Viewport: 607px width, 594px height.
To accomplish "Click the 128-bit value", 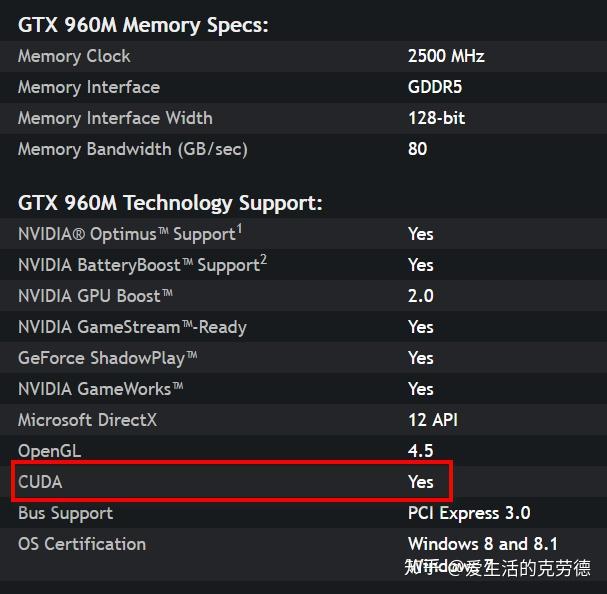I will 436,118.
